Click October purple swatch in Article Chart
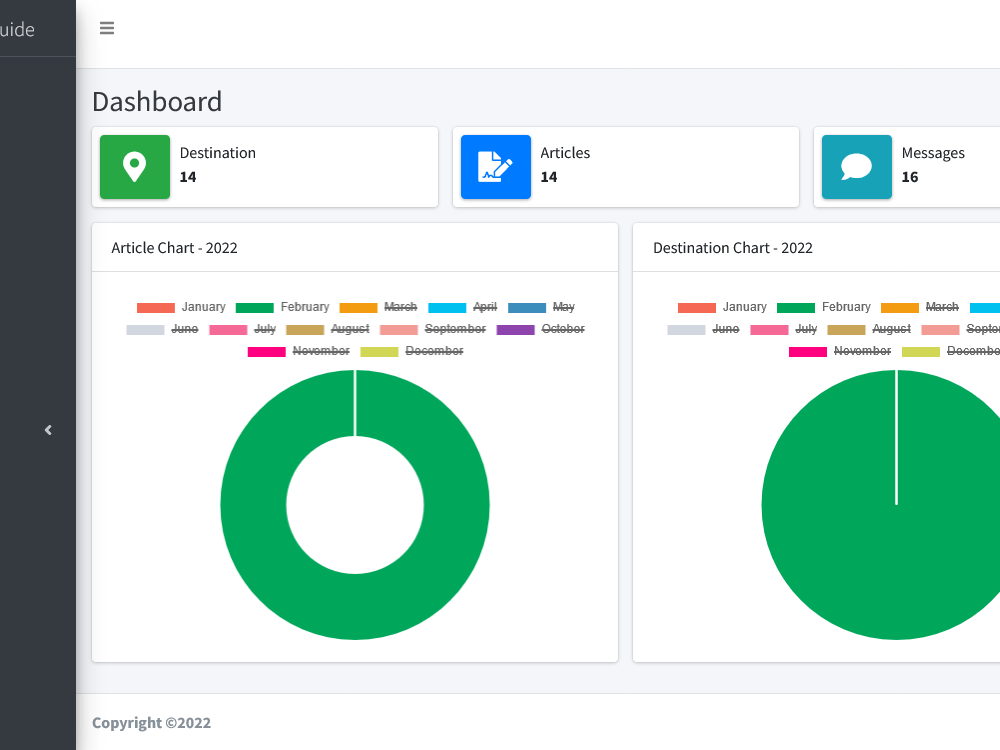The height and width of the screenshot is (750, 1000). 515,330
